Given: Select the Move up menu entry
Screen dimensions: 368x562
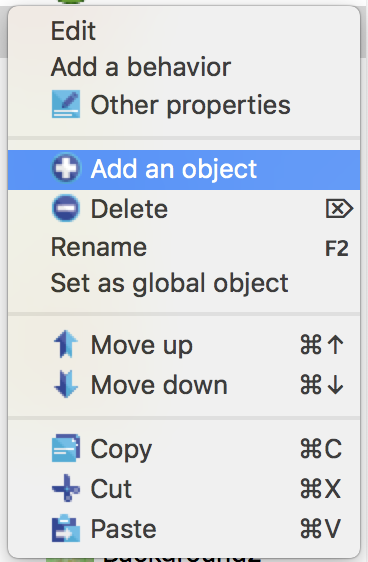Looking at the screenshot, I should [184, 345].
